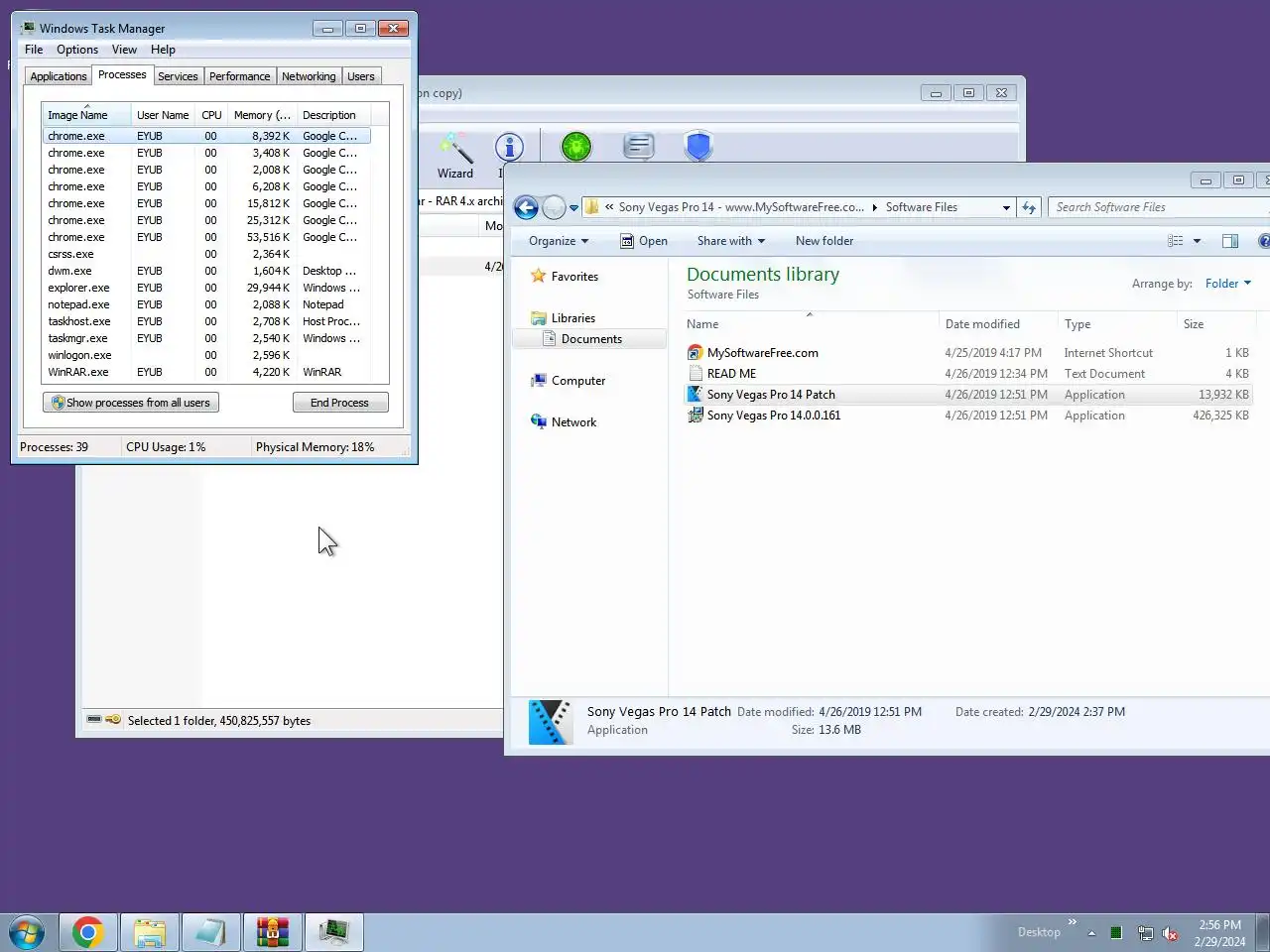Click the Explorer Back arrow button

pos(526,207)
